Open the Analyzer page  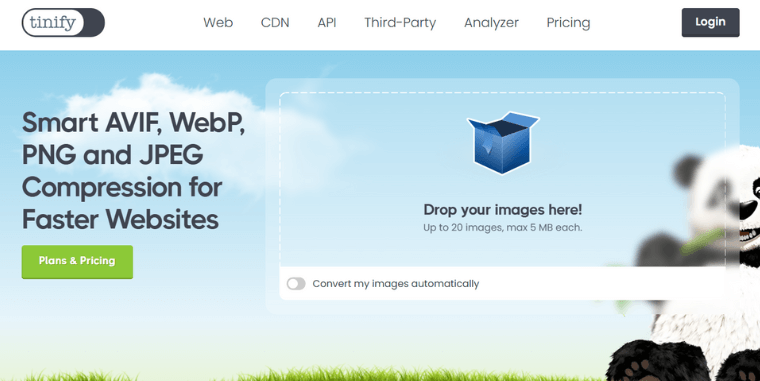pos(491,22)
